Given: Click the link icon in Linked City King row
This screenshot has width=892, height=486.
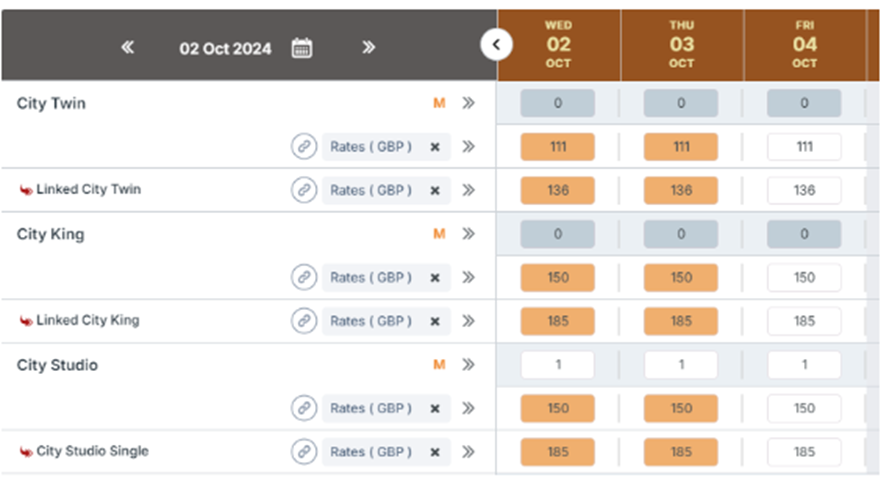Looking at the screenshot, I should pyautogui.click(x=304, y=321).
